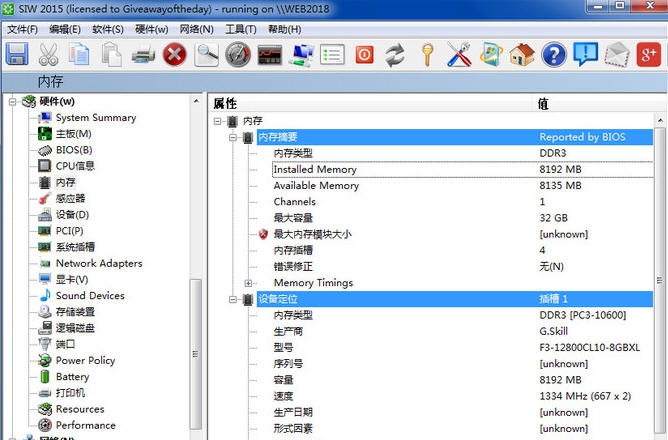Click the 值 column header
This screenshot has width=668, height=440.
(x=599, y=104)
